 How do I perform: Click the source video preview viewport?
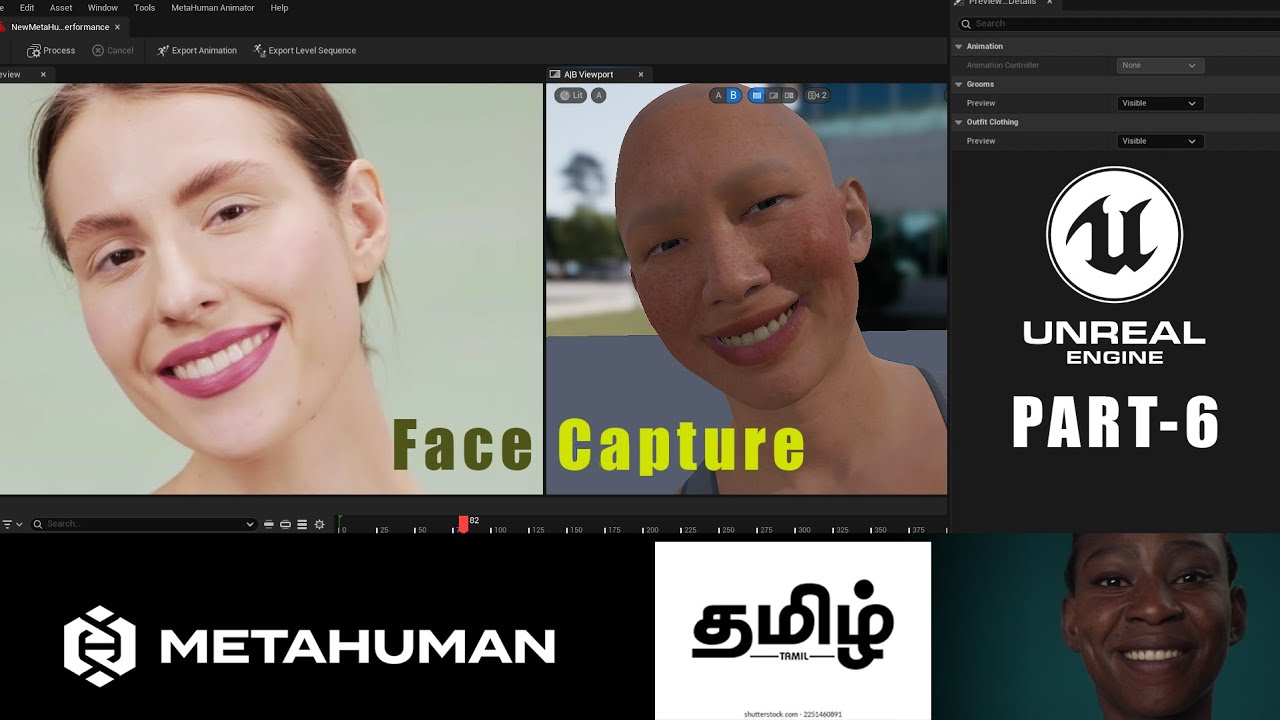click(x=271, y=288)
